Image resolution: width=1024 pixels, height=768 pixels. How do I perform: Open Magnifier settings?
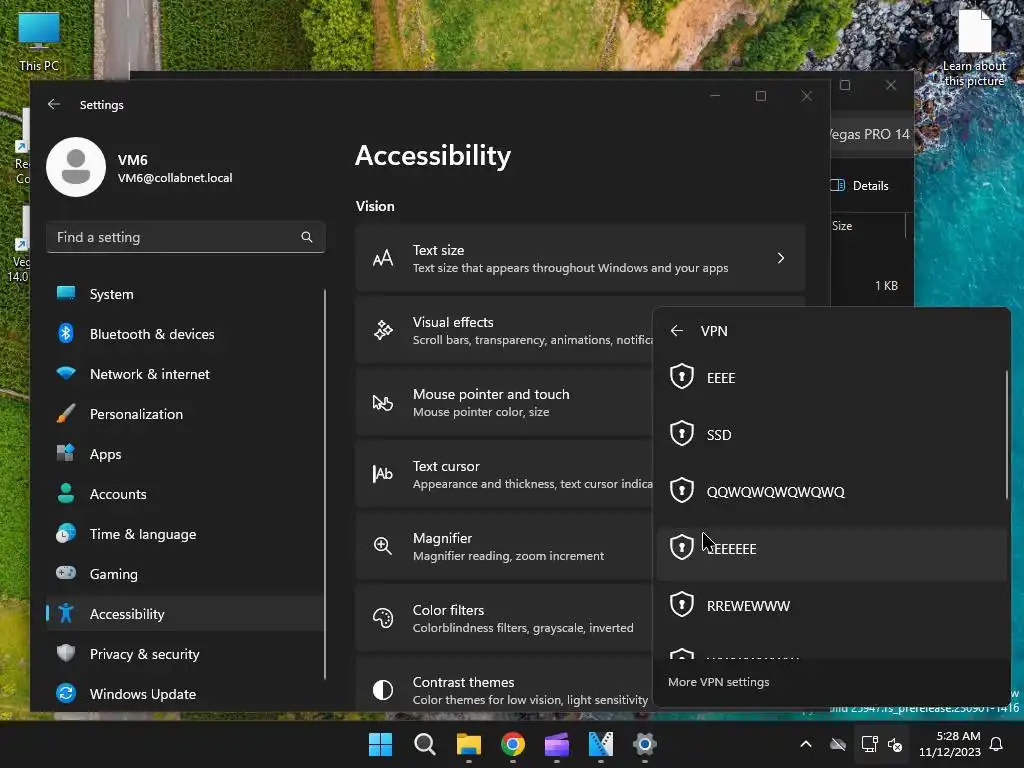pyautogui.click(x=504, y=546)
